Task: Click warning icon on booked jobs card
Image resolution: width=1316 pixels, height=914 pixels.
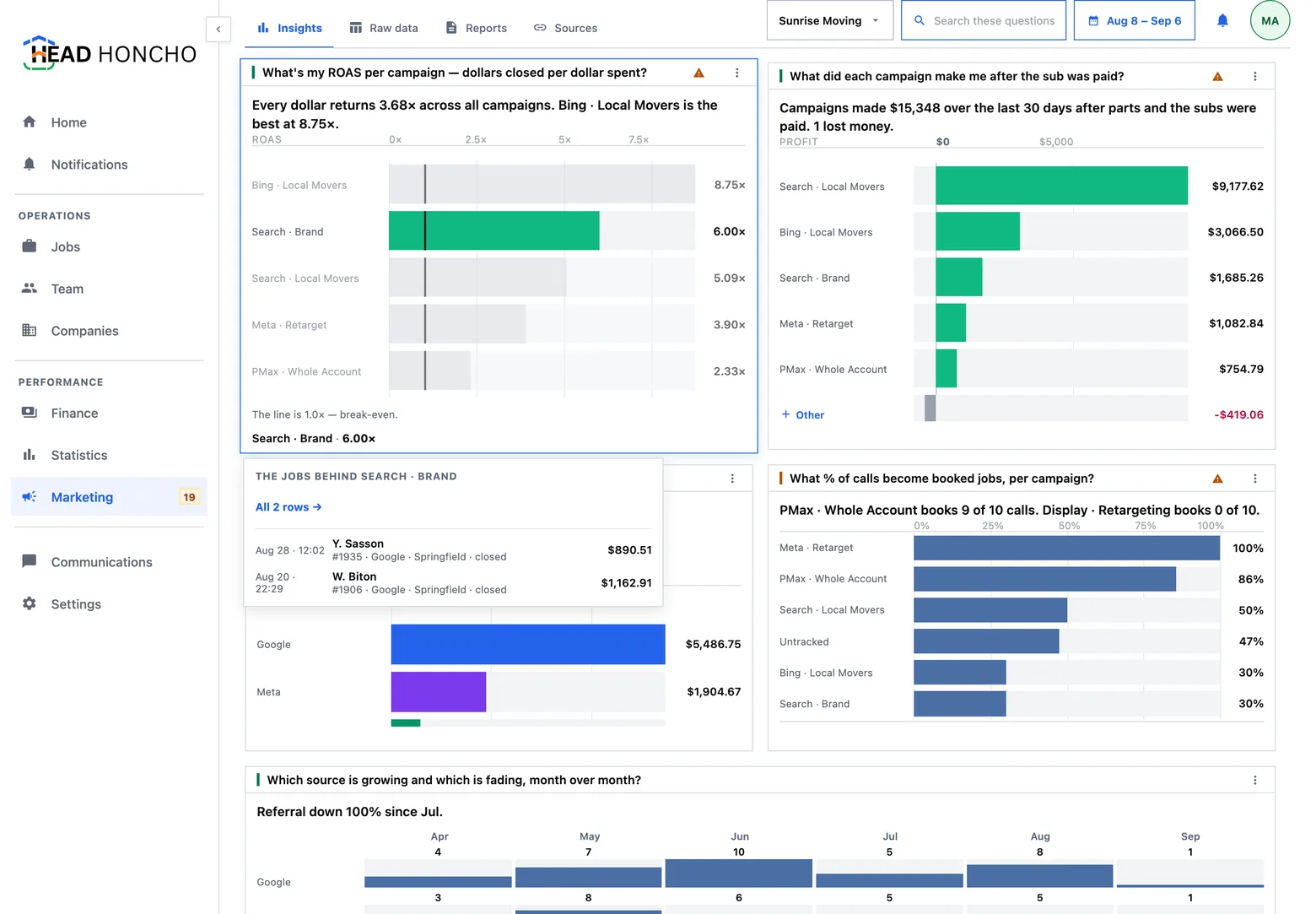Action: (1217, 479)
